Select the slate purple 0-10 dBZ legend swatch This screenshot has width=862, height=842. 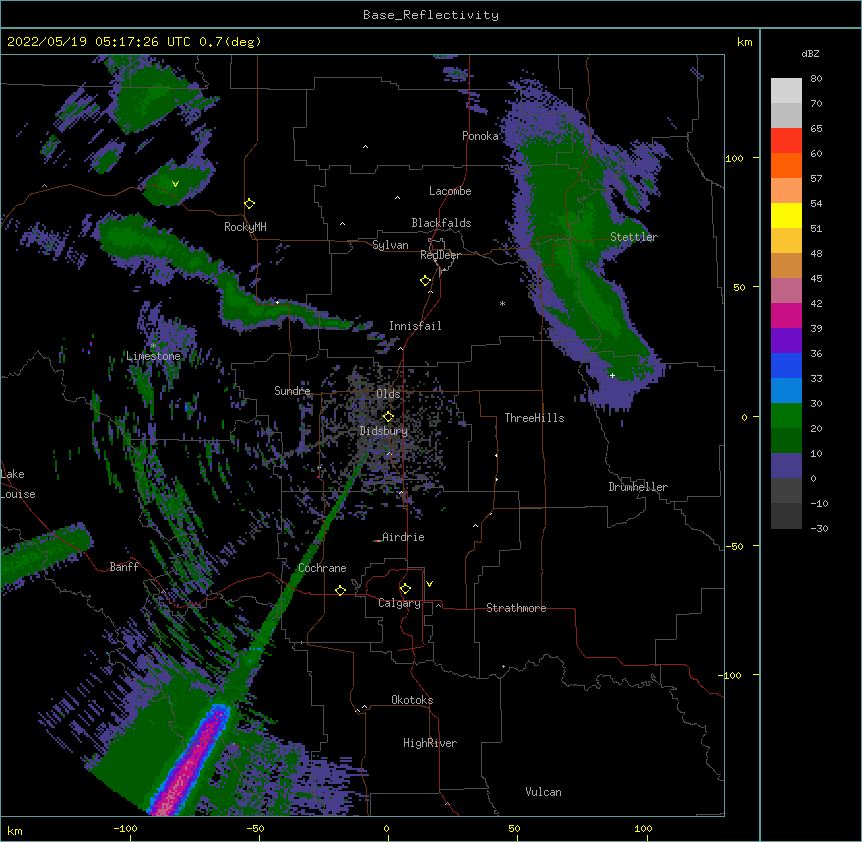coord(786,466)
